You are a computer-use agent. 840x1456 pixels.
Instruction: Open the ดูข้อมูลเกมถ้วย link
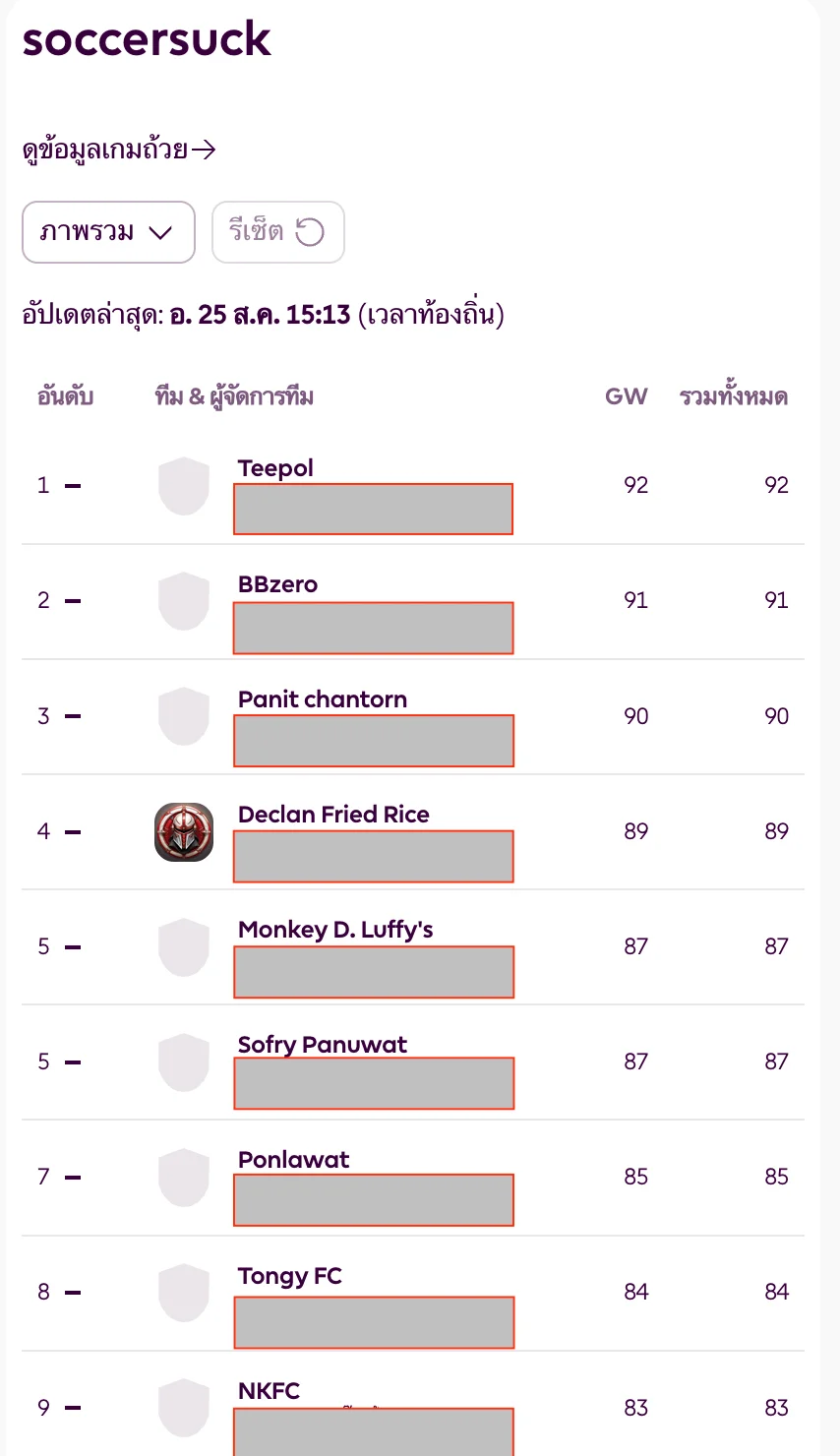click(119, 150)
